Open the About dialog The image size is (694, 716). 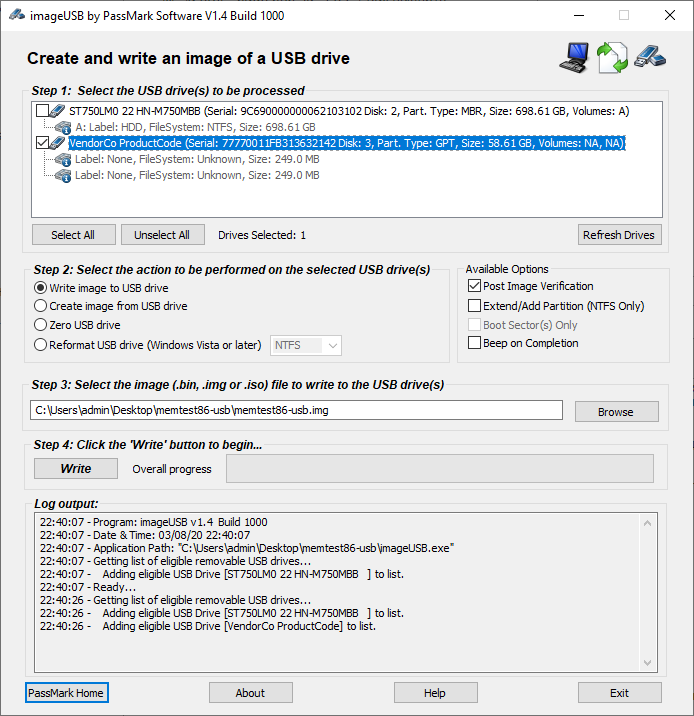point(251,693)
